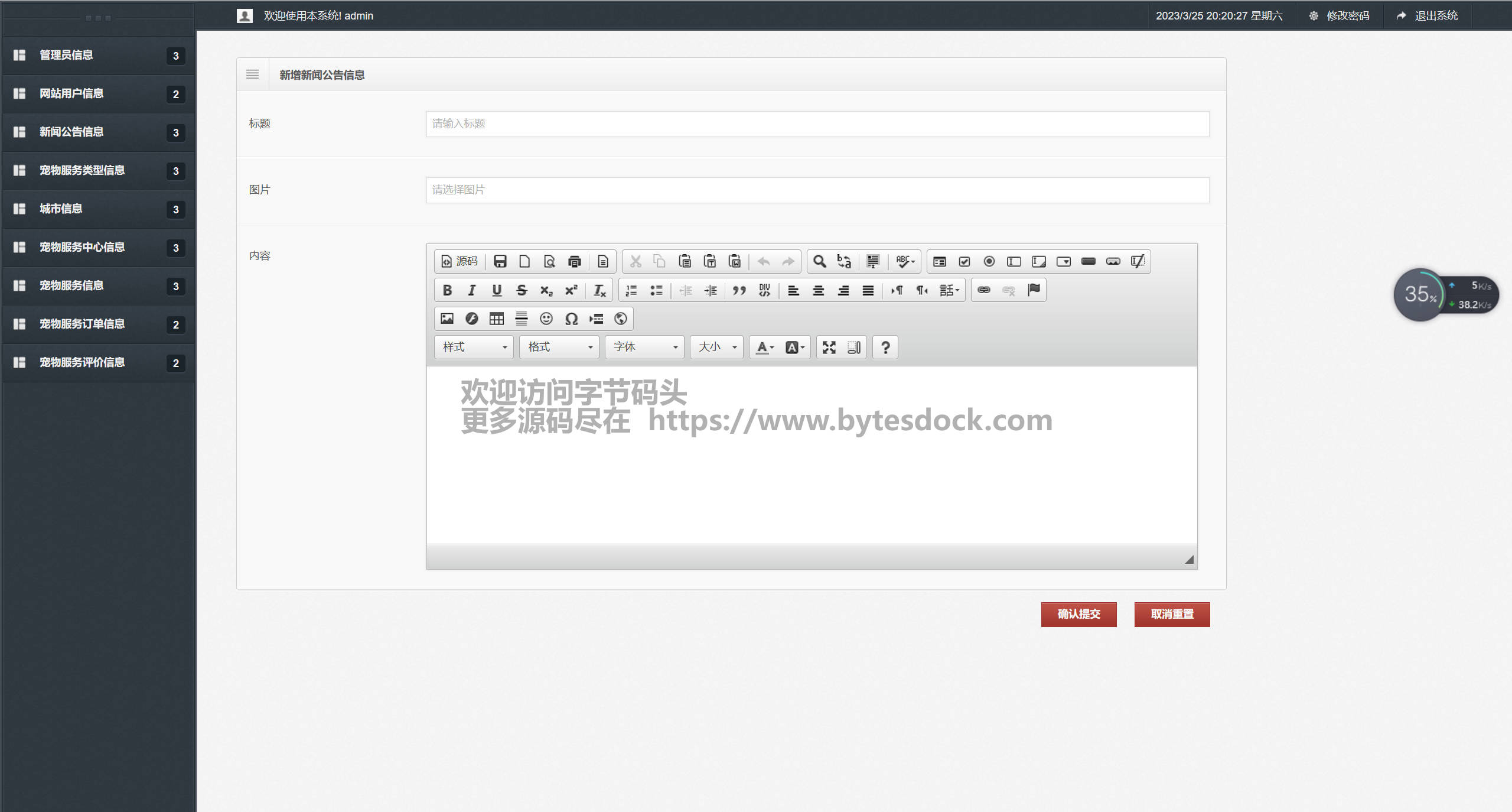Insert a table in the editor

pos(497,319)
